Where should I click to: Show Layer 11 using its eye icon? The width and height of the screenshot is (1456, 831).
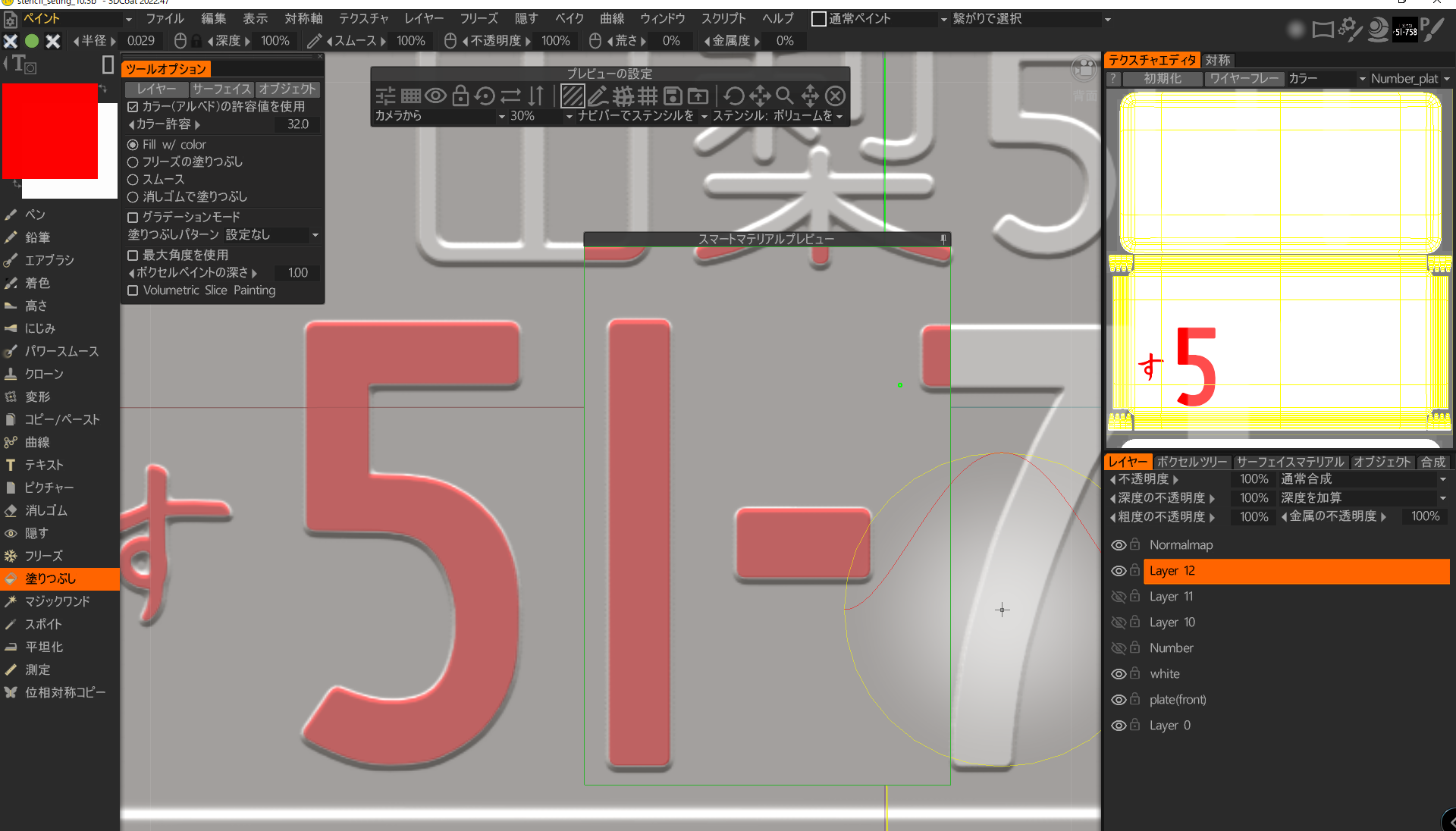coord(1119,597)
